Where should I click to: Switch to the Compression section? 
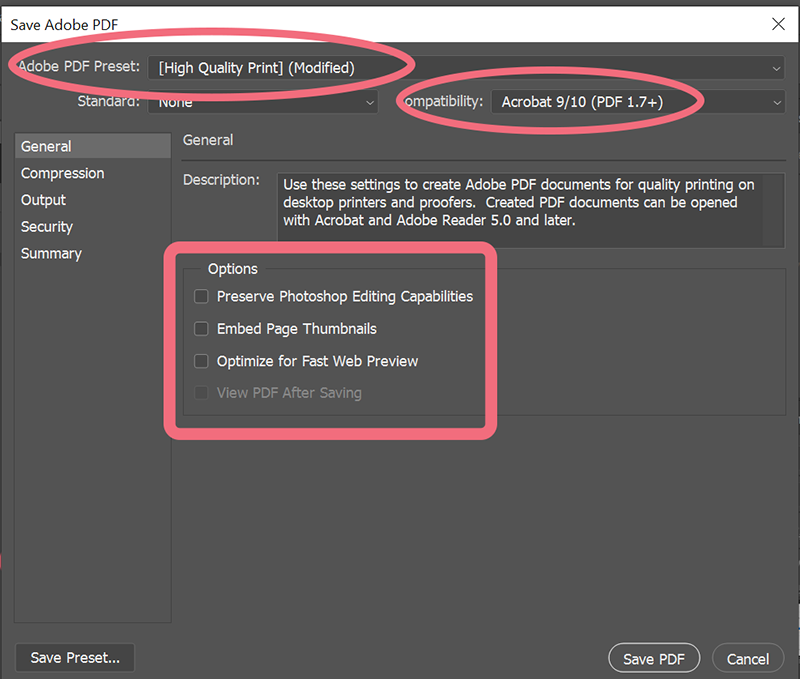62,172
